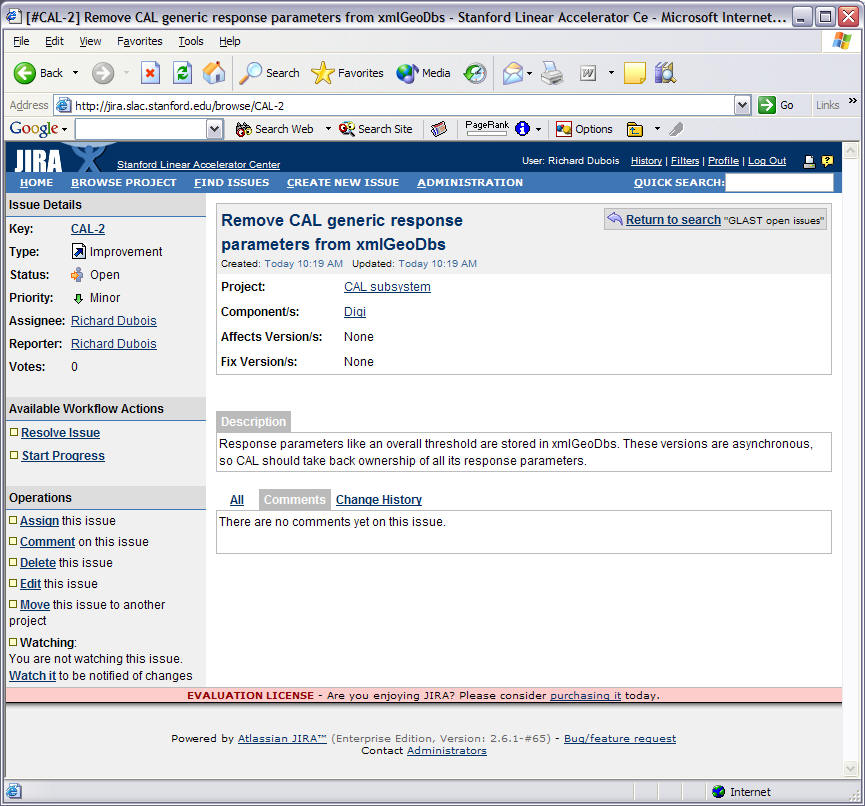The height and width of the screenshot is (806, 865).
Task: Open the Favorites menu
Action: [x=140, y=41]
